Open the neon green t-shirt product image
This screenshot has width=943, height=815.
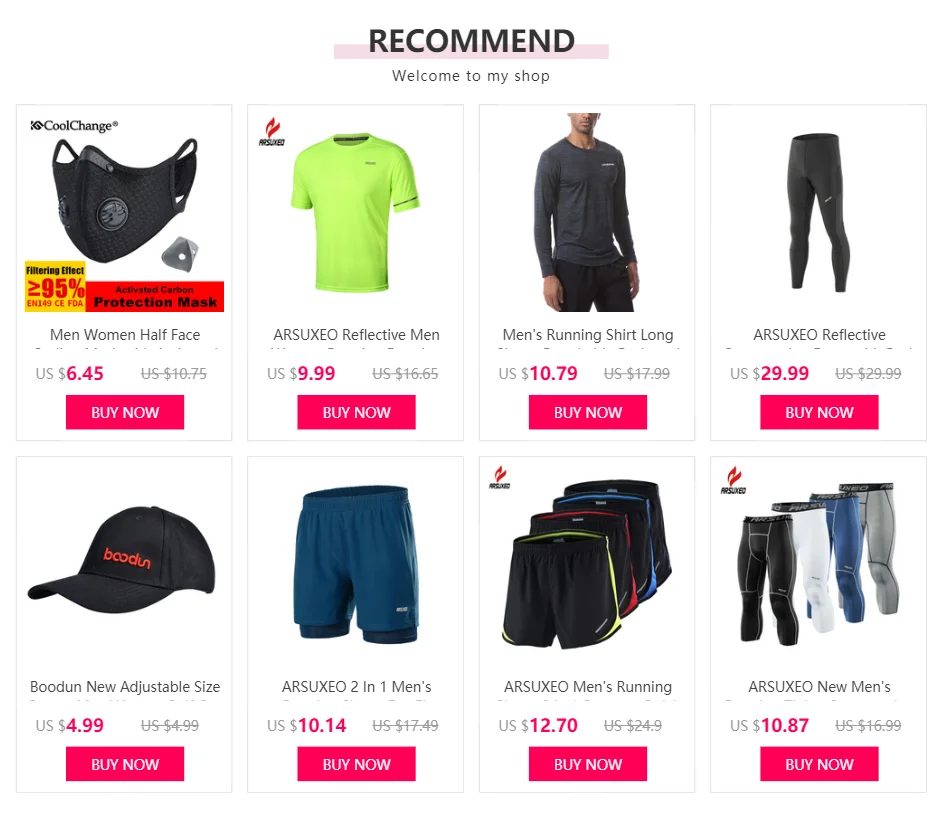(x=355, y=212)
